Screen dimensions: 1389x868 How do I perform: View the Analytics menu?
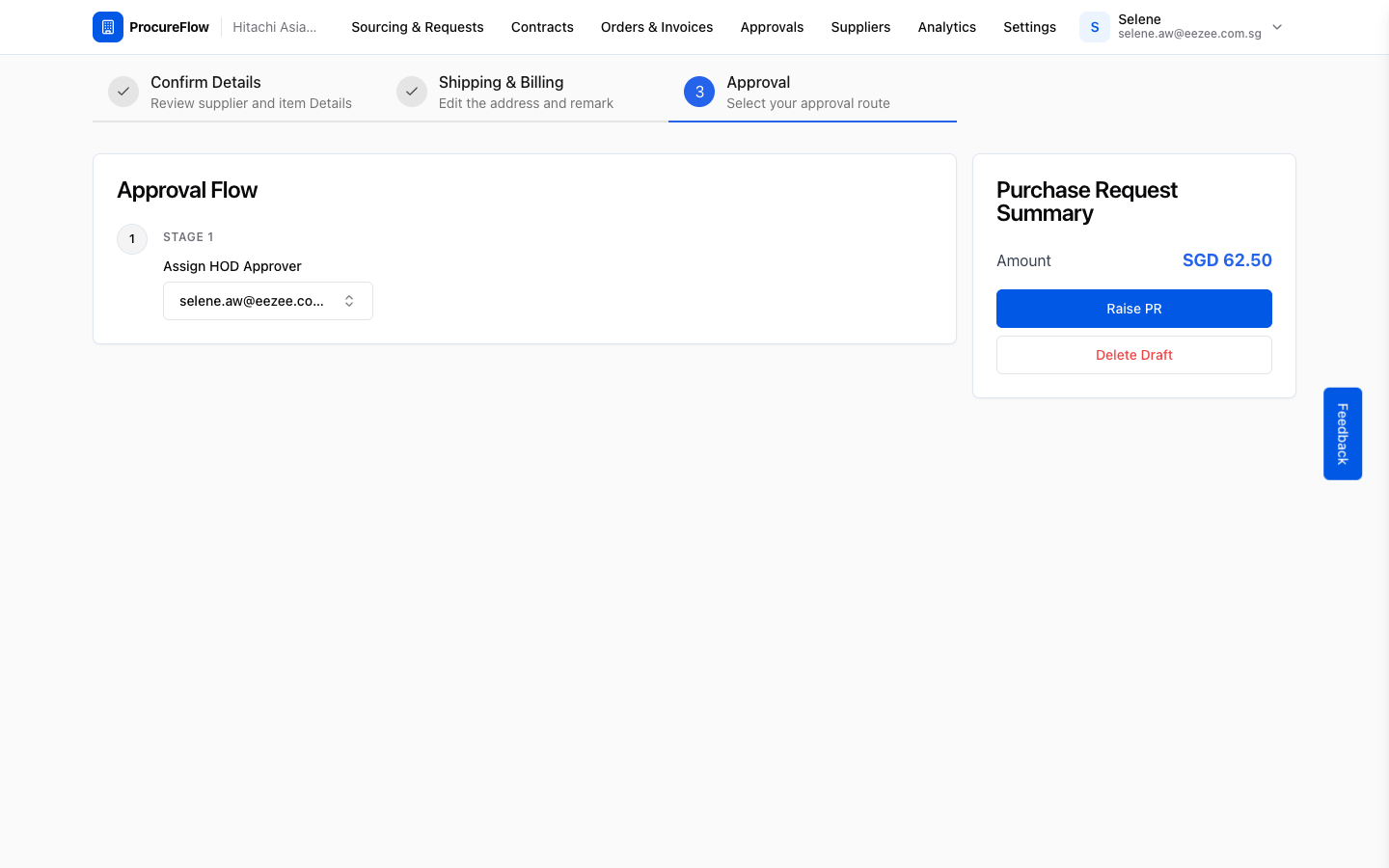(x=947, y=27)
